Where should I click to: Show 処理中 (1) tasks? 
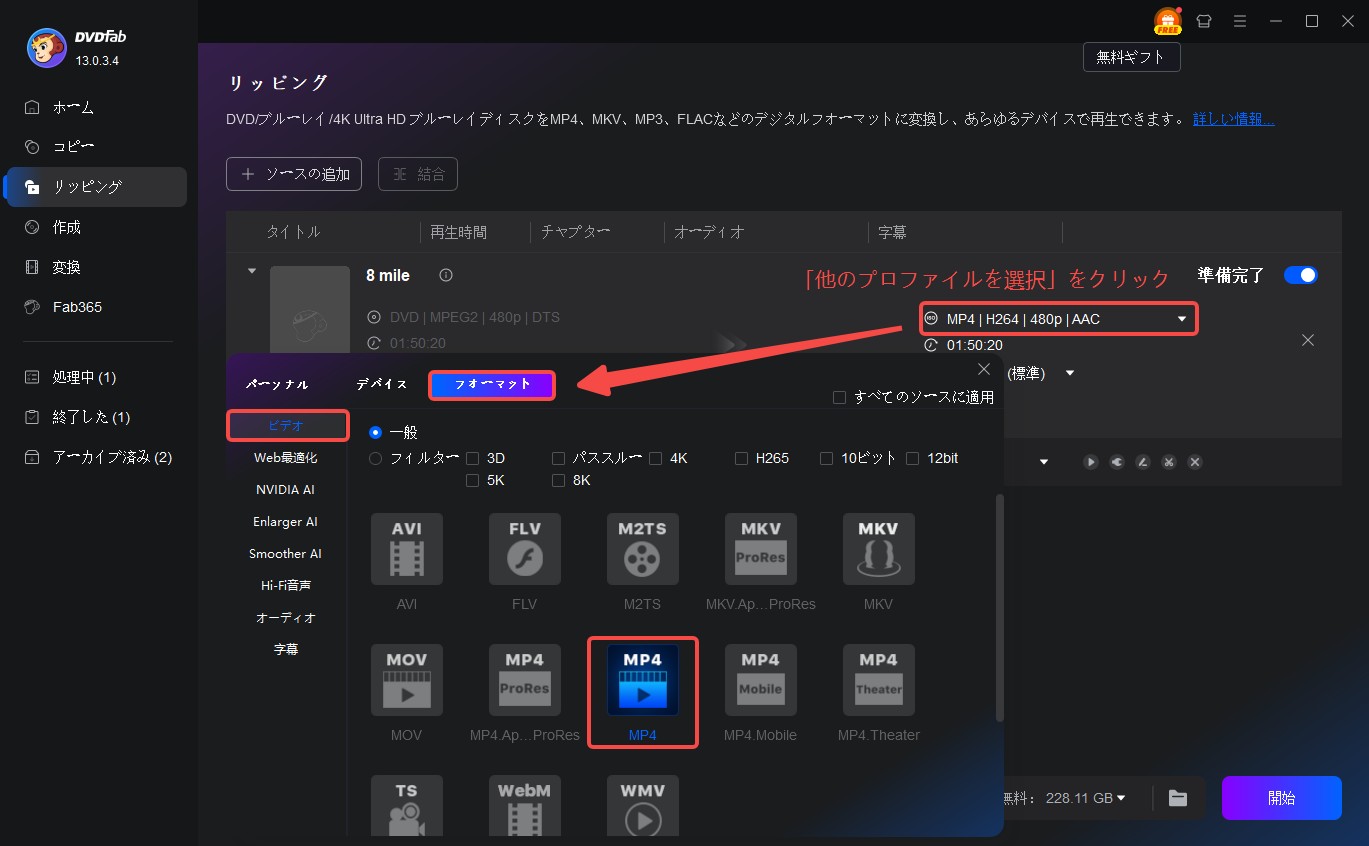[96, 377]
